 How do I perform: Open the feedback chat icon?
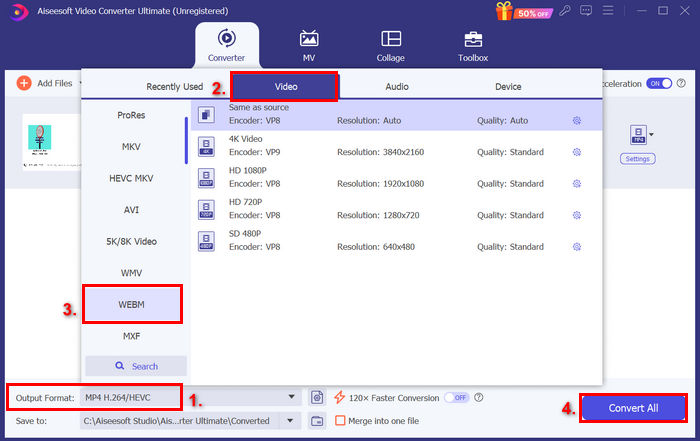coord(586,10)
